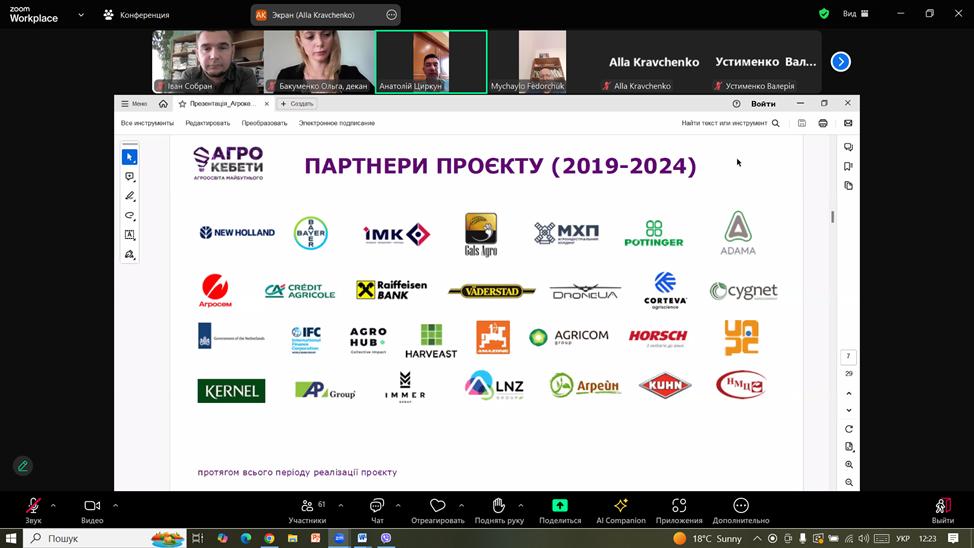Select the freehand draw tool in Acrobat
974x548 pixels.
pyautogui.click(x=130, y=216)
